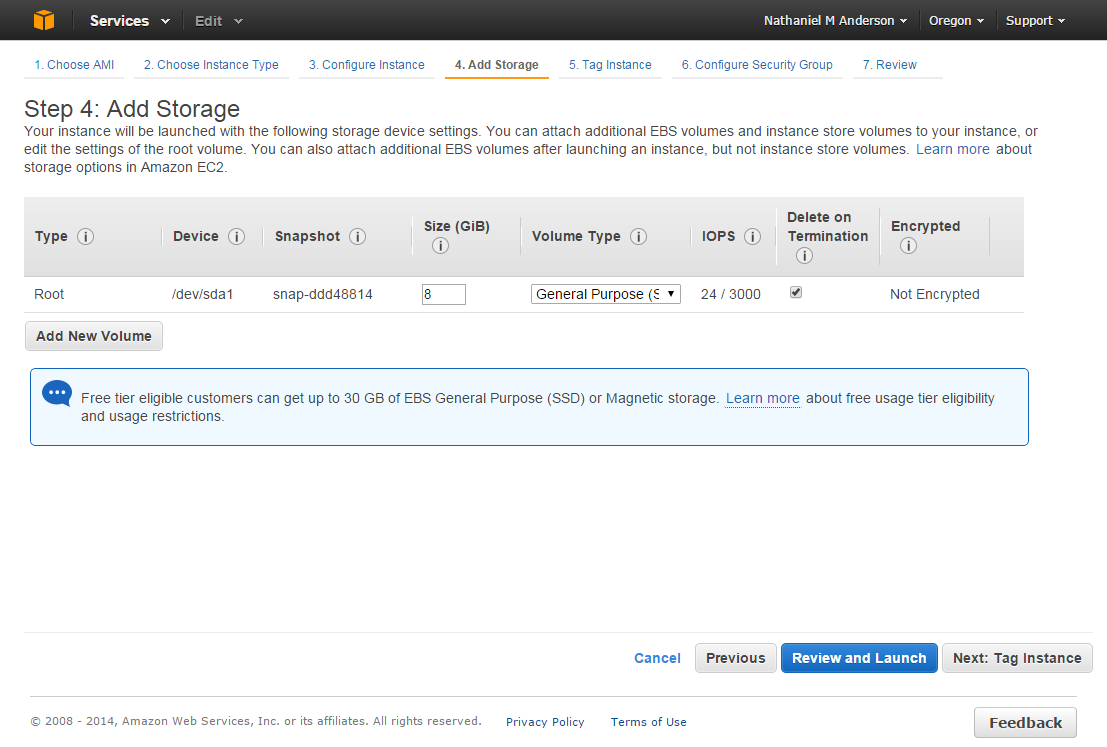Go to step 1 Choose AMI
The height and width of the screenshot is (747, 1107).
point(74,64)
